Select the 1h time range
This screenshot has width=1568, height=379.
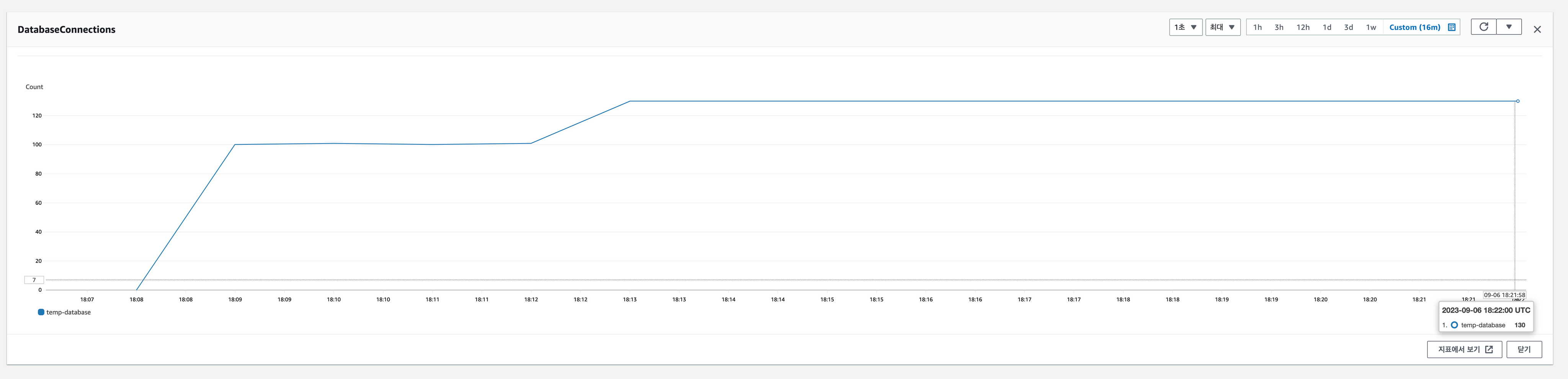coord(1257,28)
